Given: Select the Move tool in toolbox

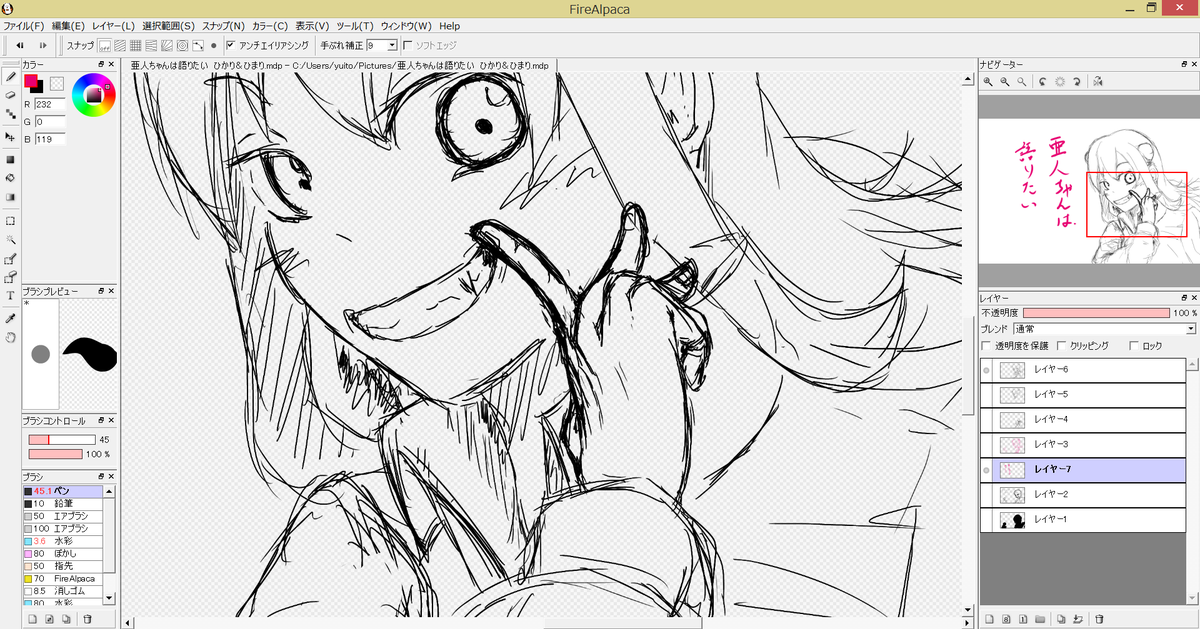Looking at the screenshot, I should click(10, 136).
